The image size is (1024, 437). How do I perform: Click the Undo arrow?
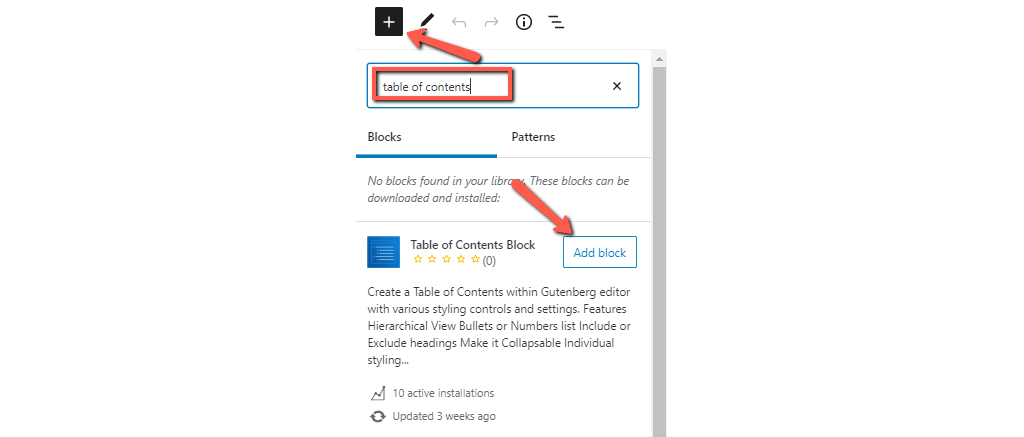459,21
